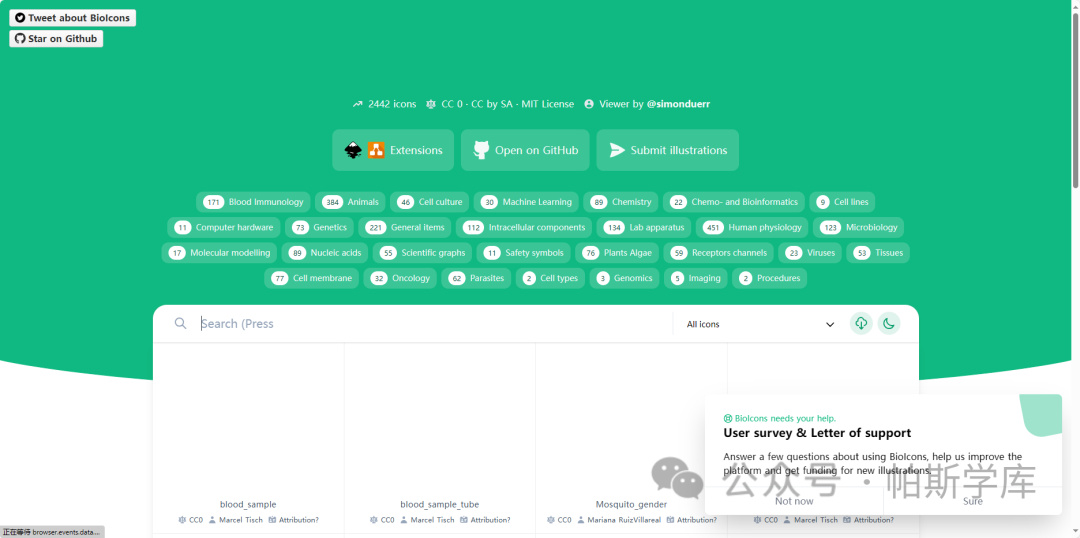Select the Safety symbols category
This screenshot has height=538, width=1080.
(523, 253)
